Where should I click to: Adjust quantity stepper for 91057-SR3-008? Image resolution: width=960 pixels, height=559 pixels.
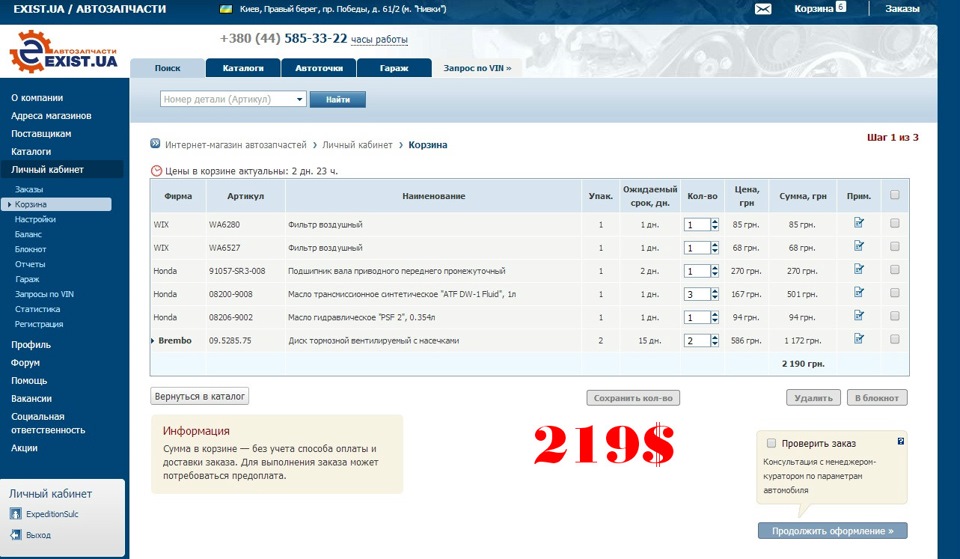(714, 271)
